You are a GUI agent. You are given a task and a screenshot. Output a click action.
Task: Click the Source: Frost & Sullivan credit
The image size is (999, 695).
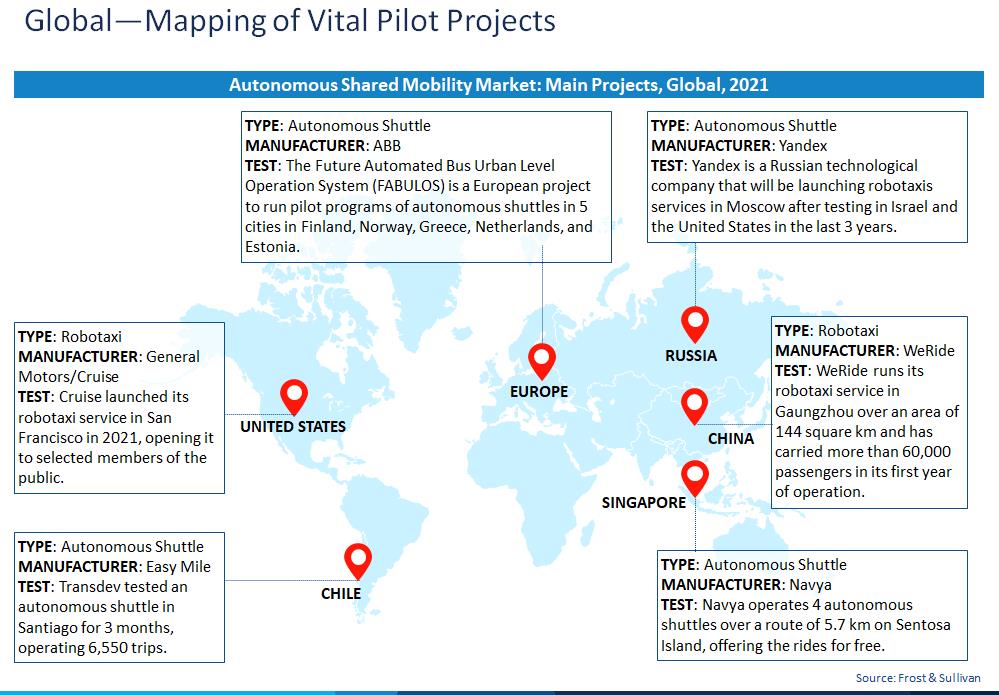coord(918,678)
